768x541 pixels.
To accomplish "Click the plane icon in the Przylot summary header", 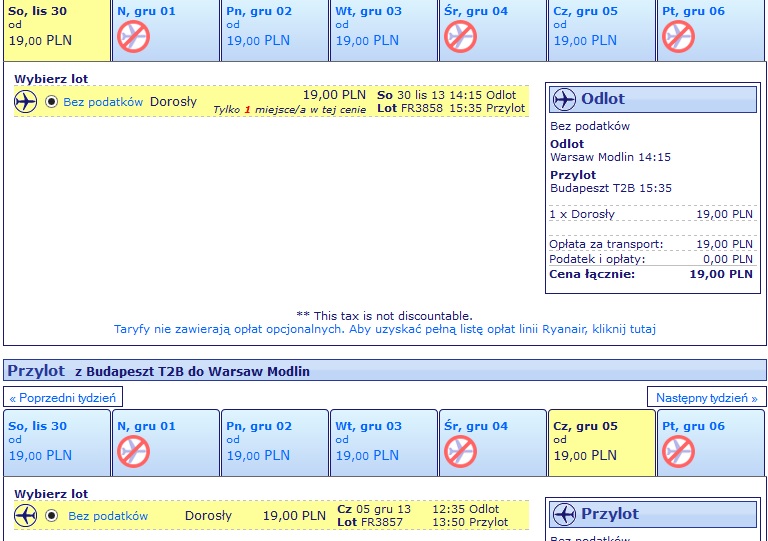I will click(564, 515).
